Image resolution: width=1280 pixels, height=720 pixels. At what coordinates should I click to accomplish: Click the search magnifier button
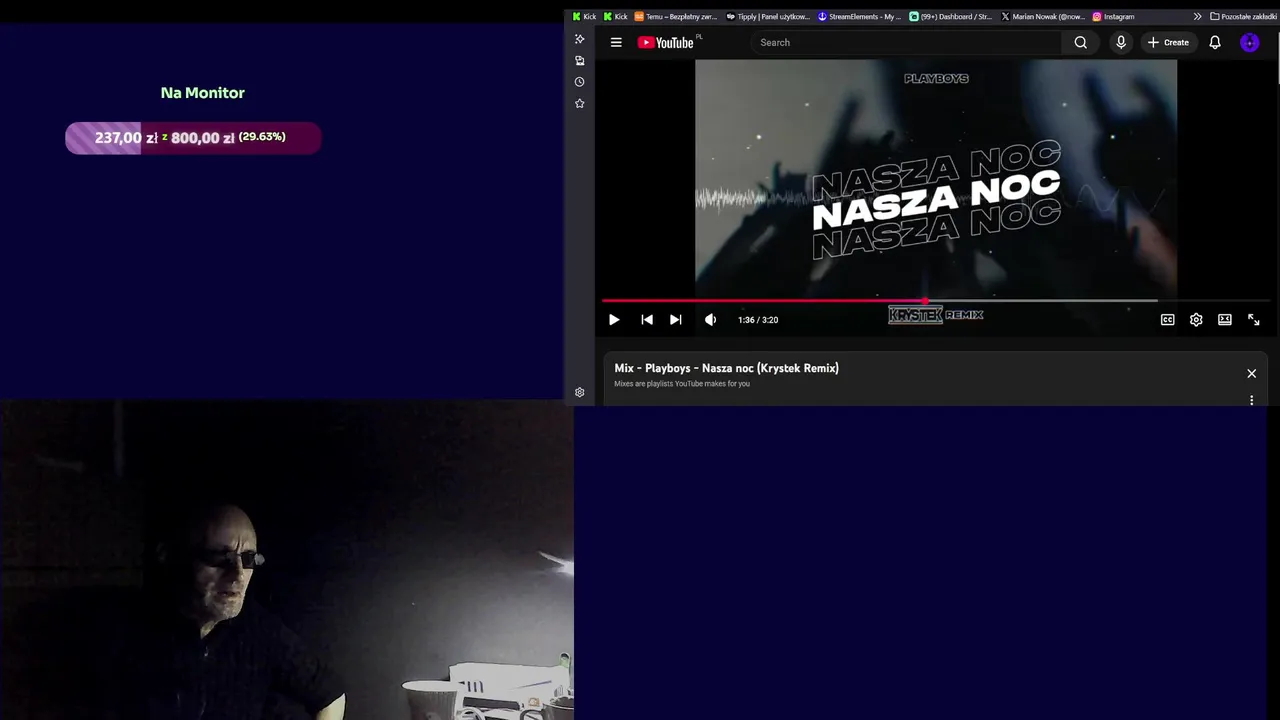1080,42
